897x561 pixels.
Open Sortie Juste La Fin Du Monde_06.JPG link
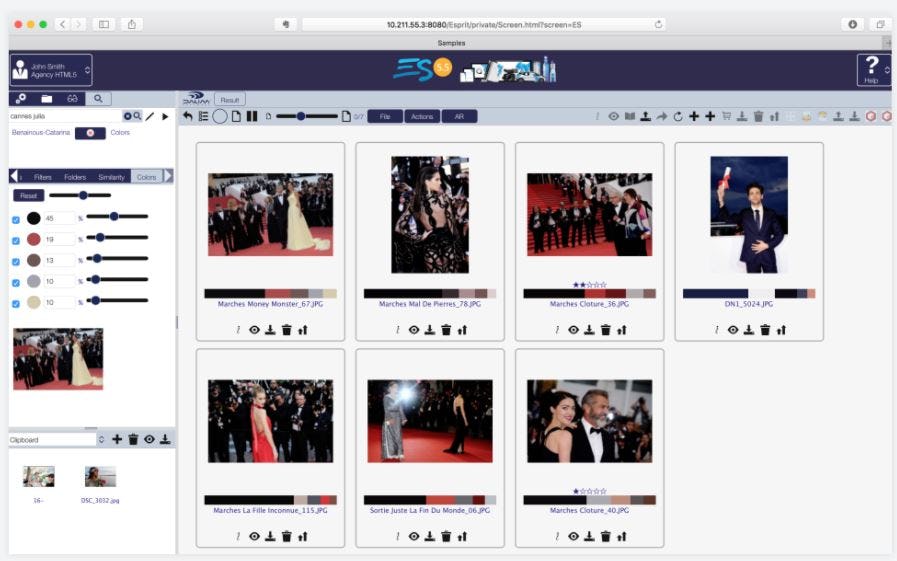click(x=430, y=511)
